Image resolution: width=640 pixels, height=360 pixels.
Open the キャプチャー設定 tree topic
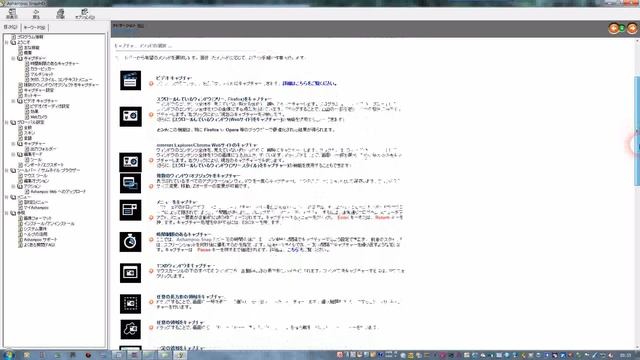(x=39, y=90)
